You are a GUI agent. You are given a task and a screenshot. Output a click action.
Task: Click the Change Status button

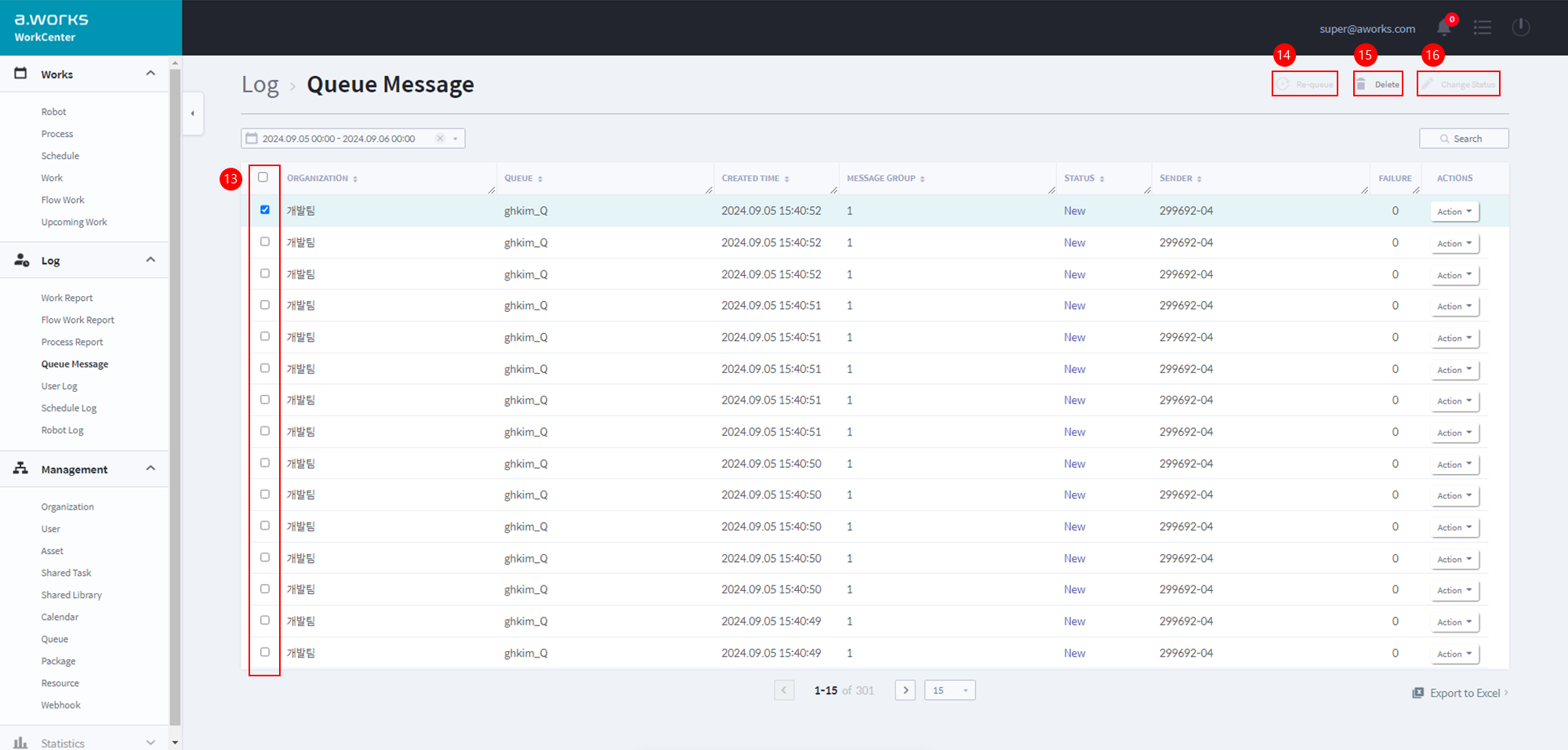pos(1458,84)
